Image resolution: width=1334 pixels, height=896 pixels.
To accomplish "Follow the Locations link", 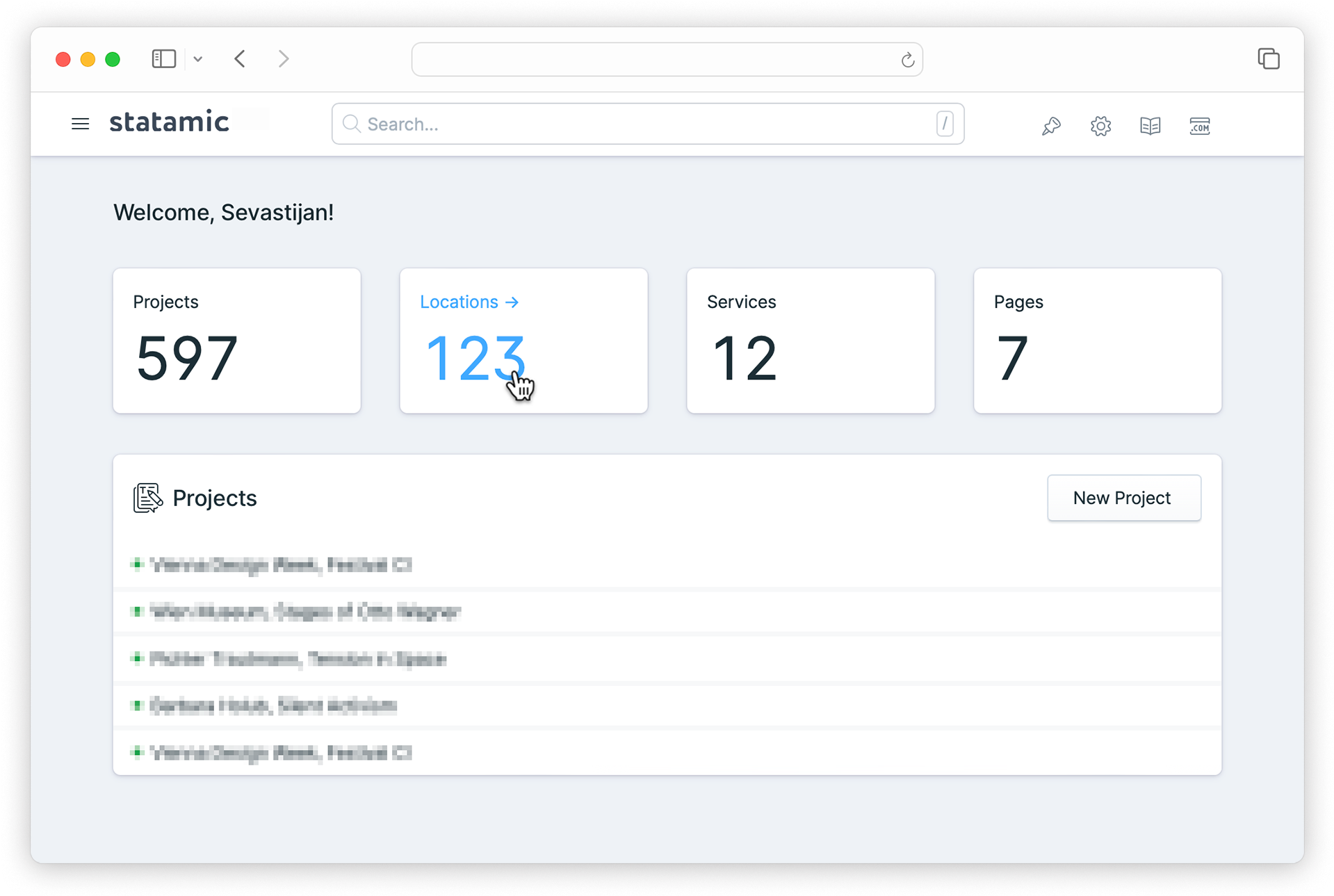I will coord(469,302).
